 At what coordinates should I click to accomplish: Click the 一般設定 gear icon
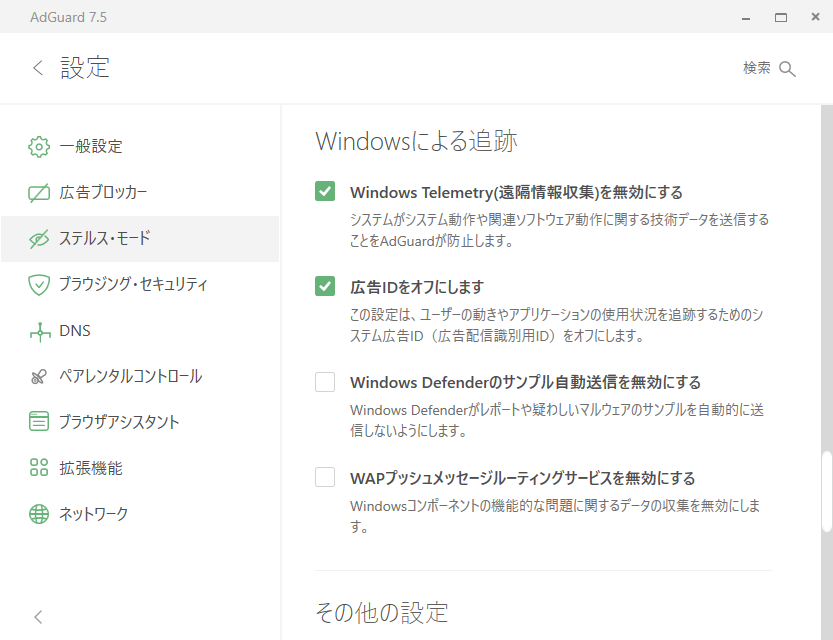tap(39, 147)
